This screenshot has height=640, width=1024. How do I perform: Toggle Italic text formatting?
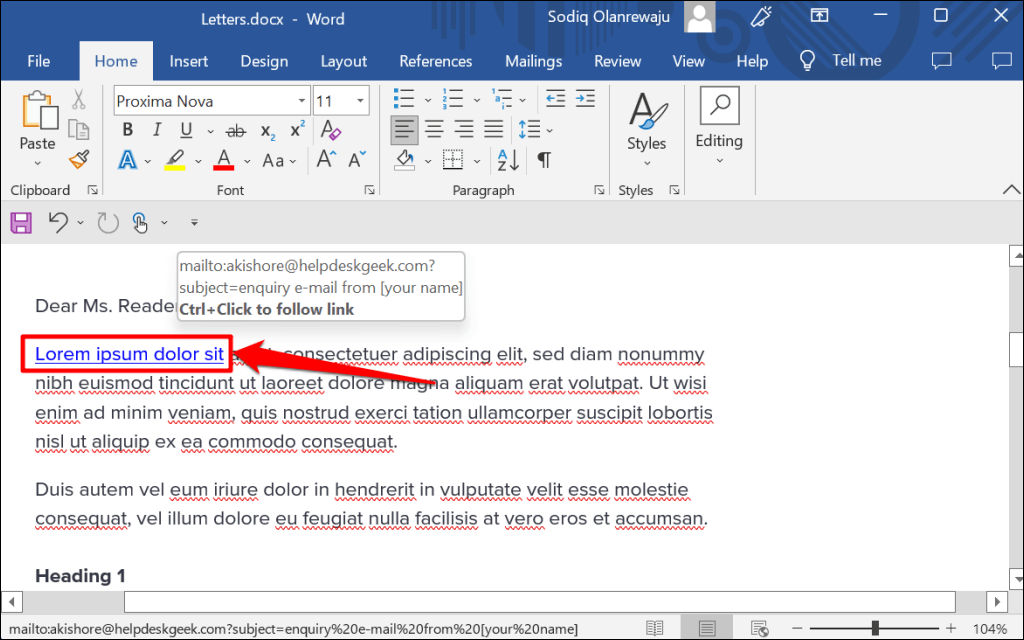point(156,131)
